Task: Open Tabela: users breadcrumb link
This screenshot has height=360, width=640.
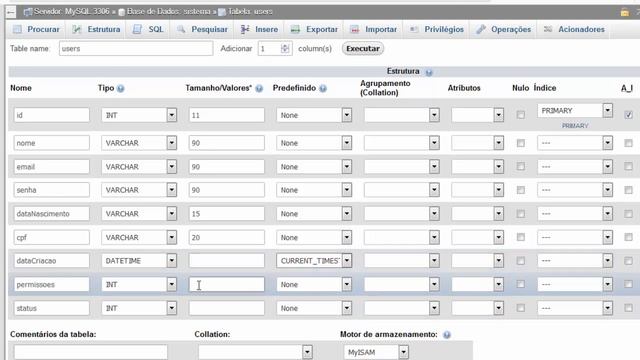Action: (250, 11)
